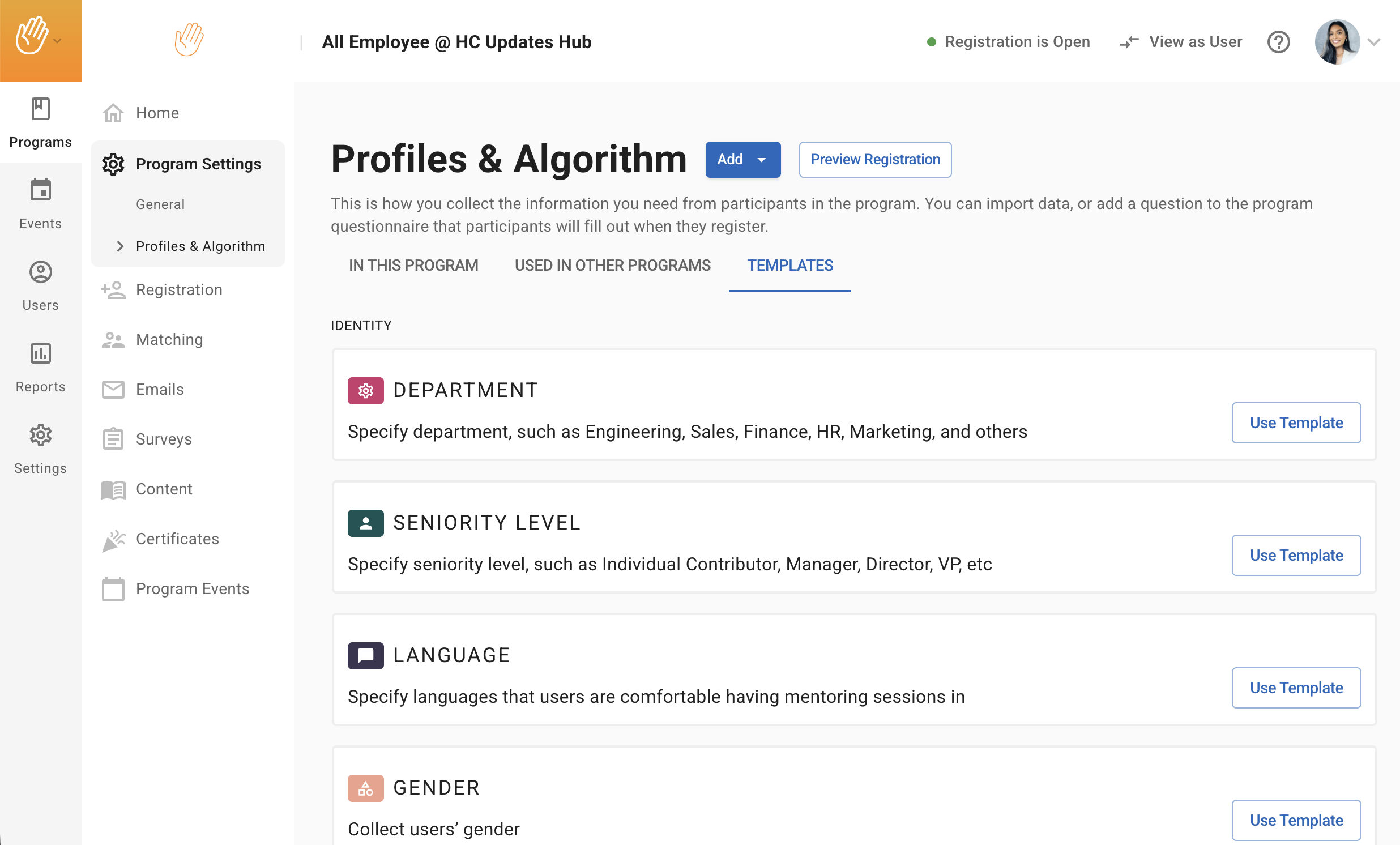
Task: Click the Emails envelope icon
Action: click(x=113, y=389)
